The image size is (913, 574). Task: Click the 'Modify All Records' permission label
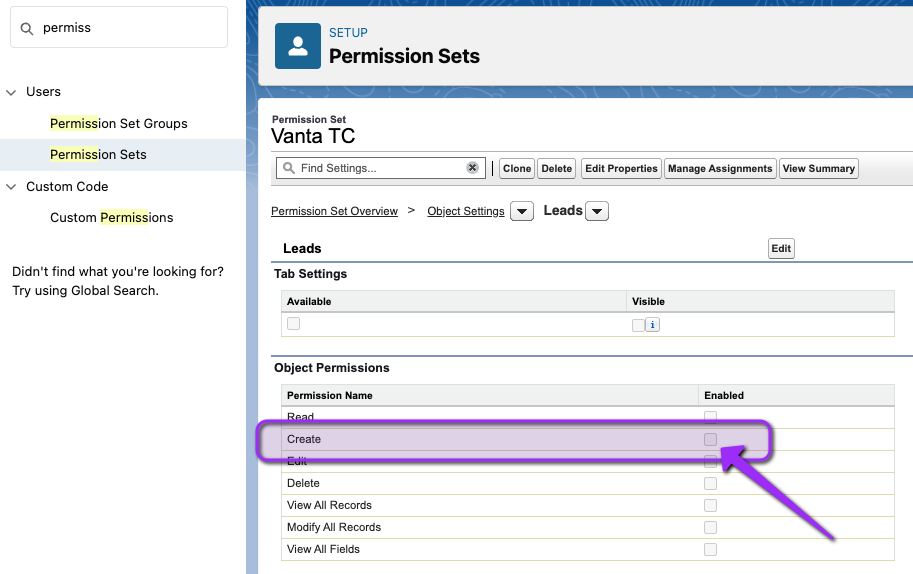click(x=334, y=527)
